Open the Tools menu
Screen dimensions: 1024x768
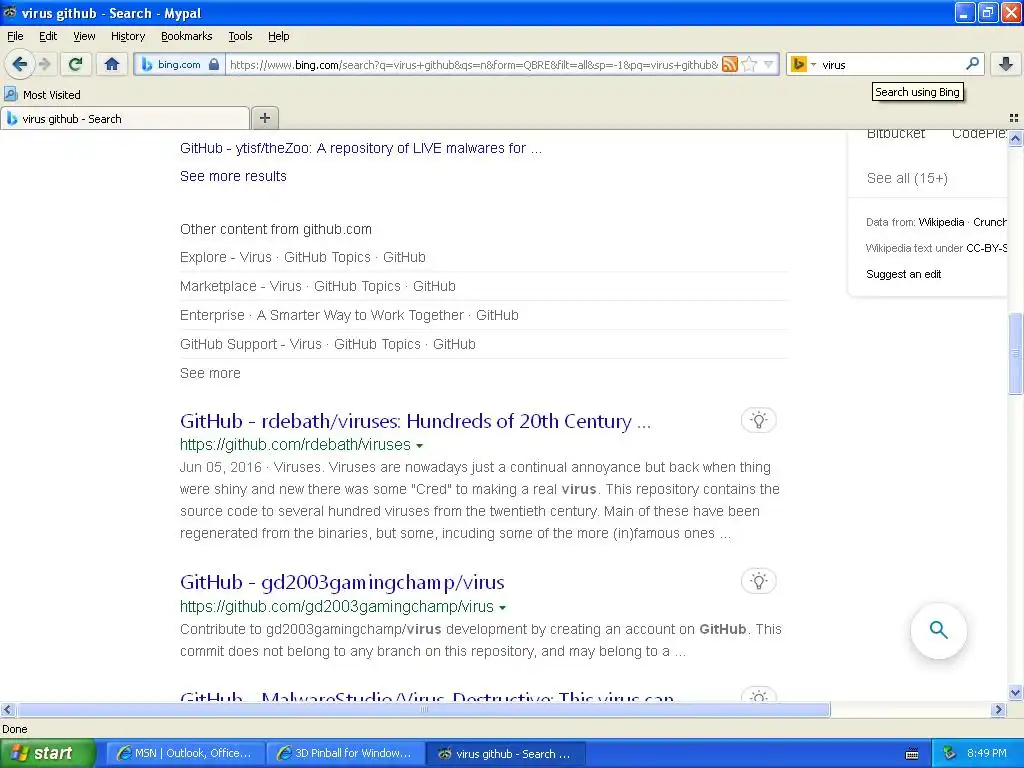pyautogui.click(x=240, y=36)
